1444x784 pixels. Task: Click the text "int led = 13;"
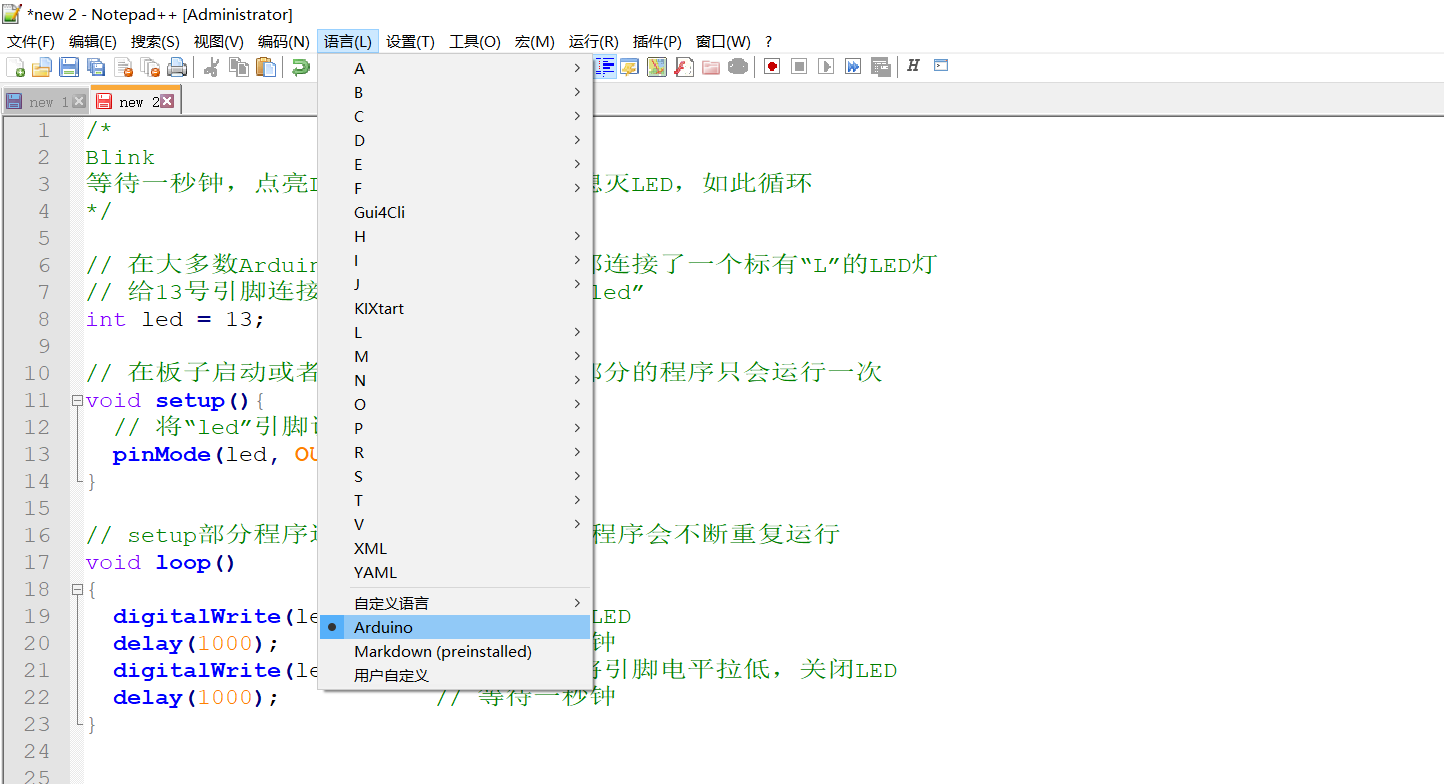[x=175, y=319]
